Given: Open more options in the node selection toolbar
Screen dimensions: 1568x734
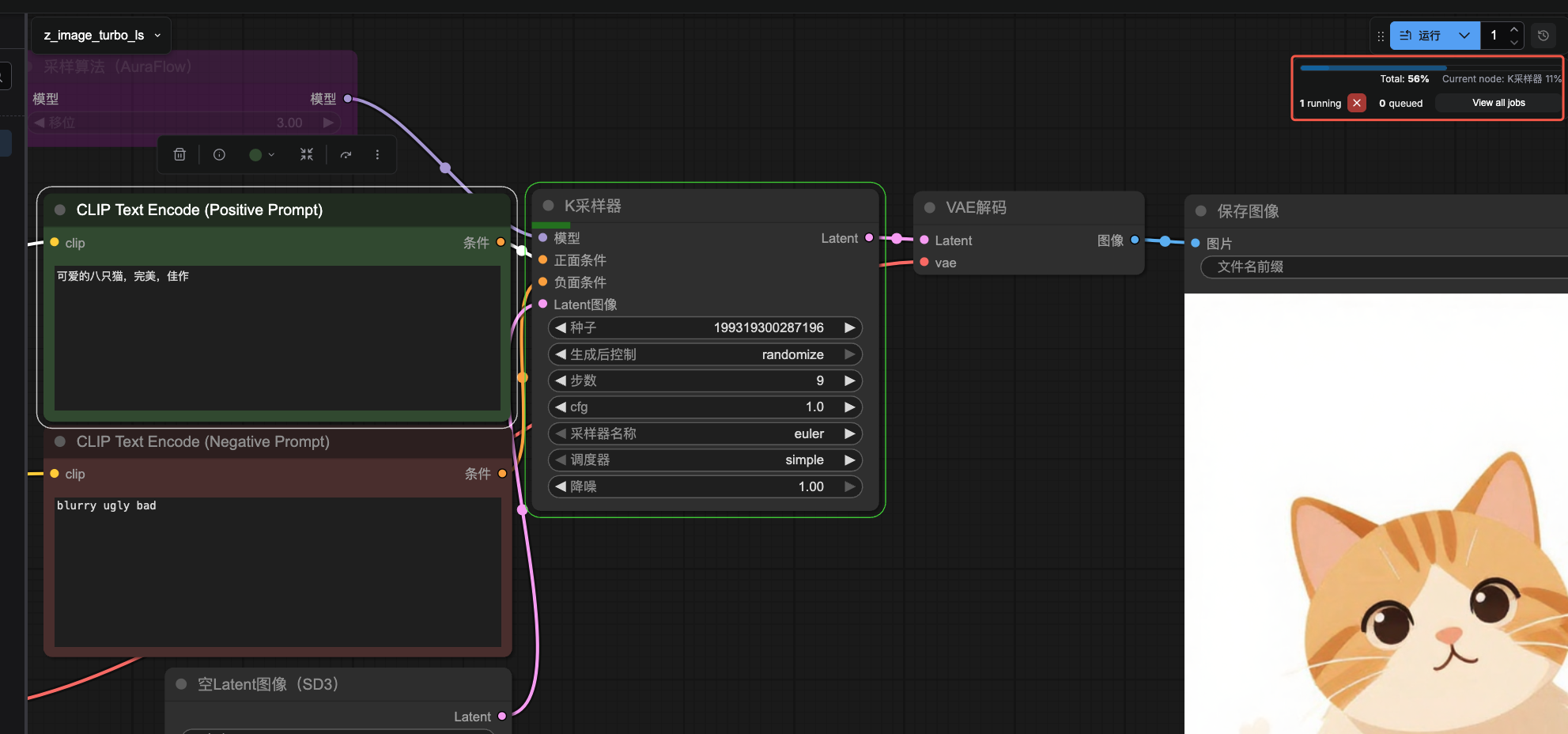Looking at the screenshot, I should [x=377, y=155].
